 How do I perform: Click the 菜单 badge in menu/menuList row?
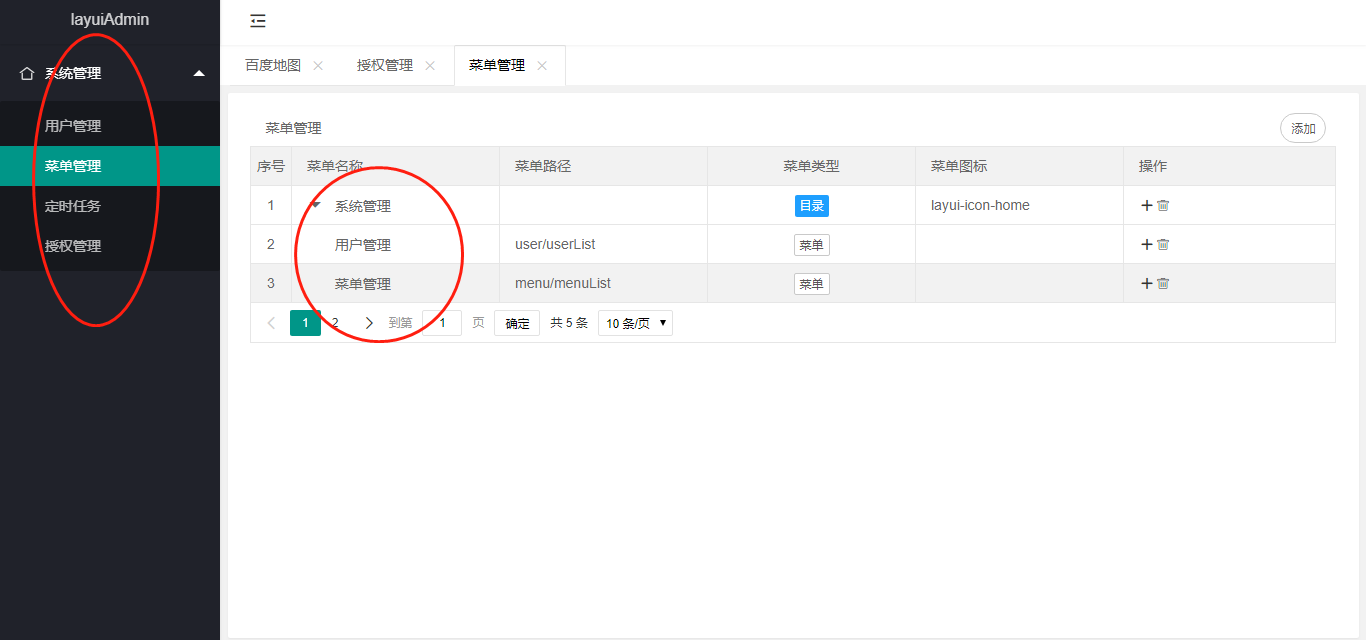[x=812, y=284]
